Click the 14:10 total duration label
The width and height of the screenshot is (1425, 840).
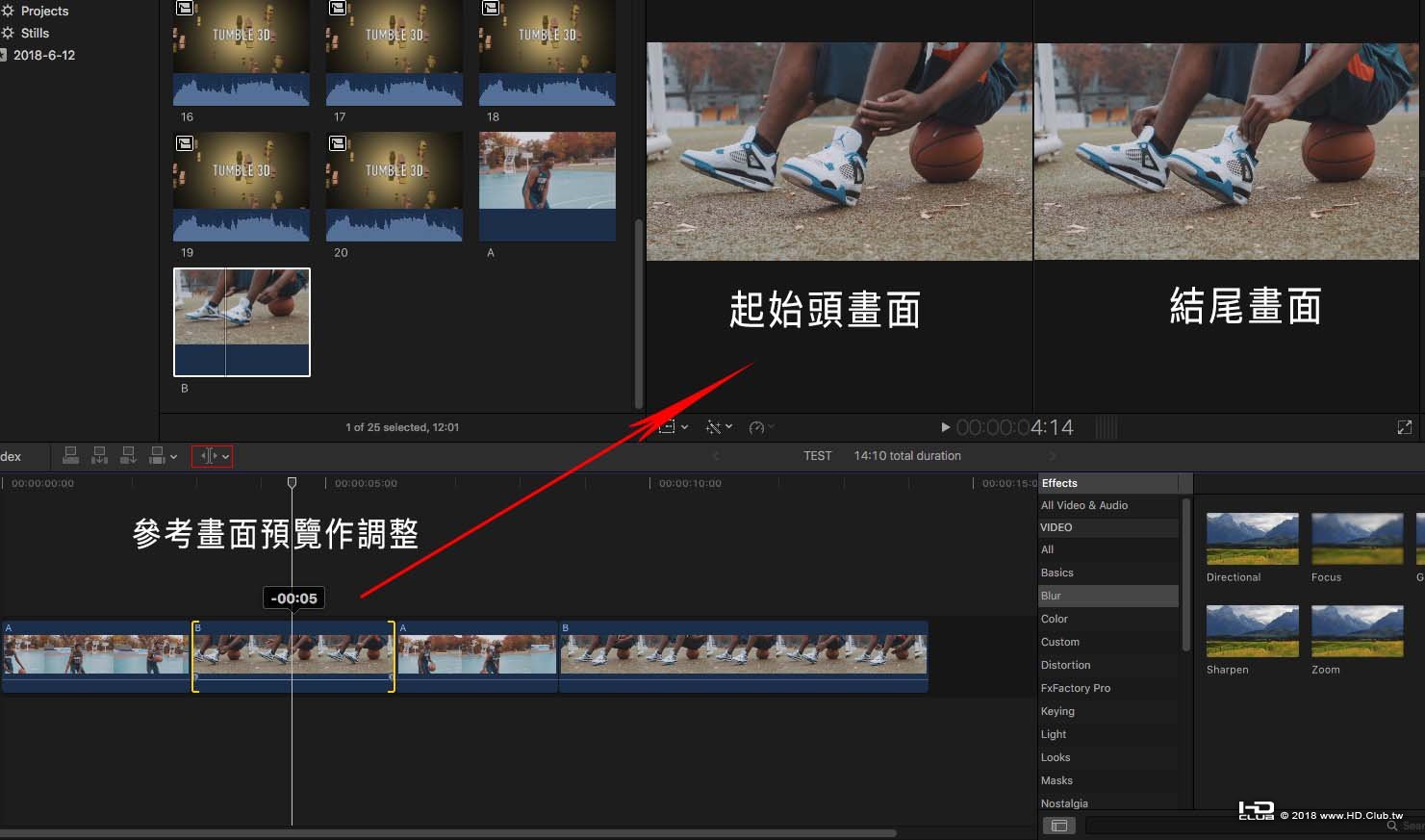point(907,456)
